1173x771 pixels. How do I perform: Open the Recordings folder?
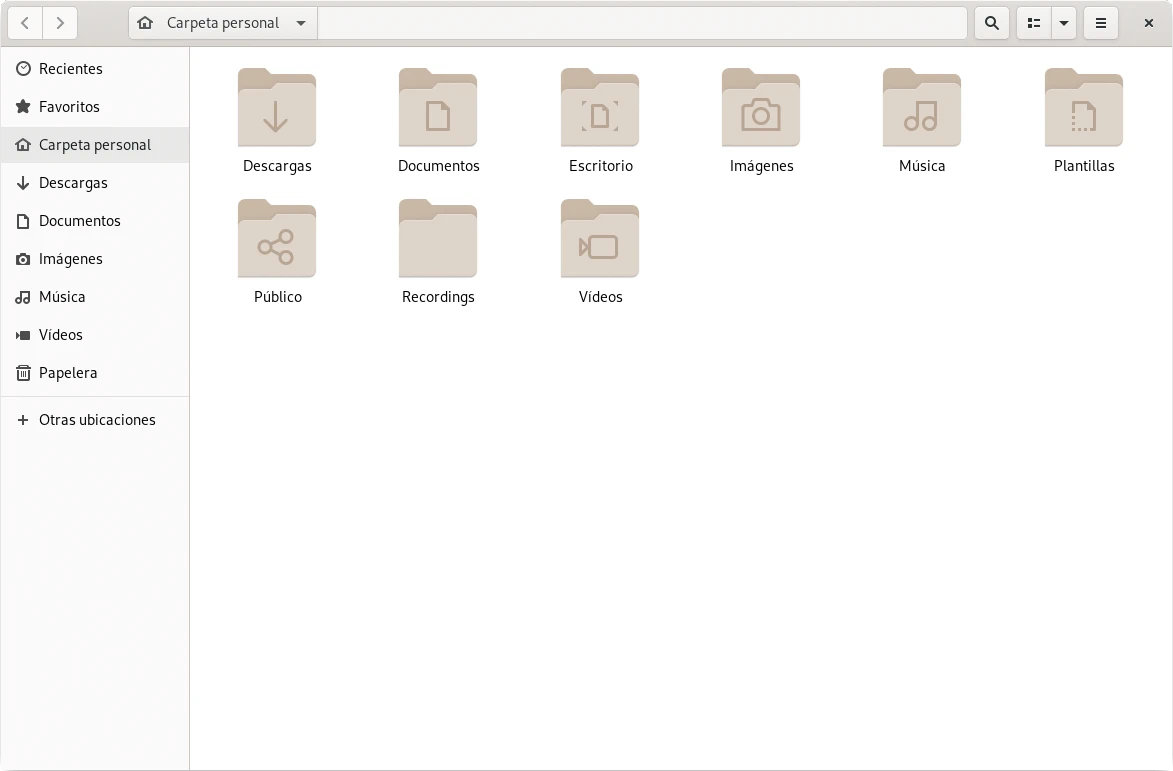pyautogui.click(x=438, y=240)
